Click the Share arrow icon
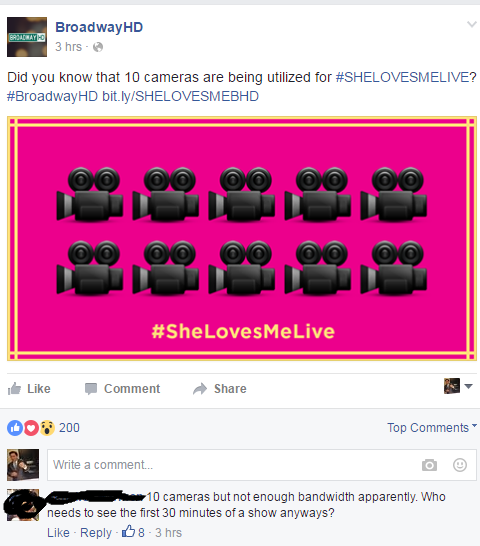 point(200,389)
